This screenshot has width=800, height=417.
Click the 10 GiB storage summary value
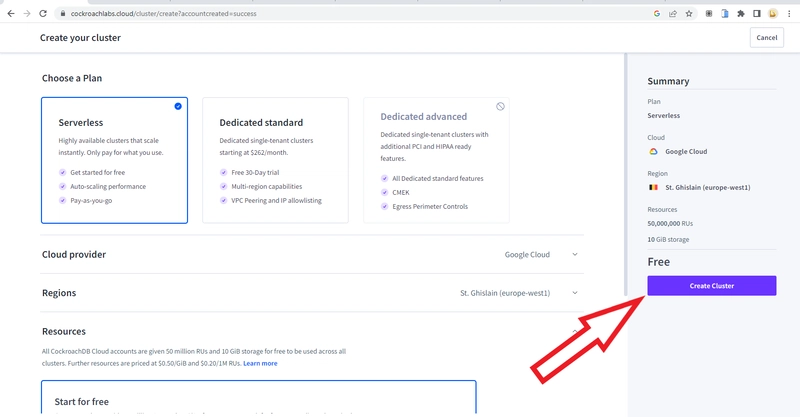point(668,239)
